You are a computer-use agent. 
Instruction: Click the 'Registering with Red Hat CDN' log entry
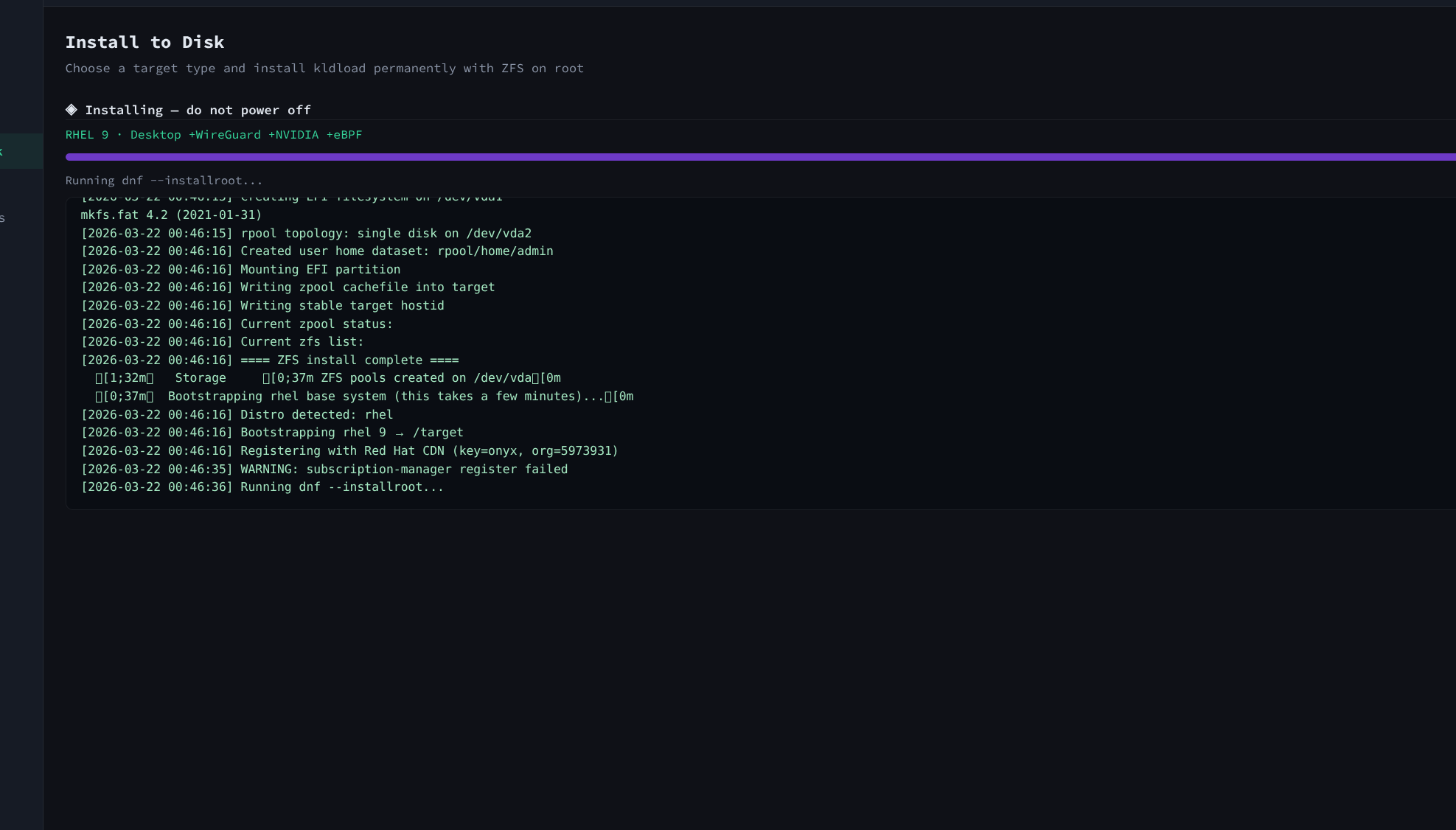[349, 451]
